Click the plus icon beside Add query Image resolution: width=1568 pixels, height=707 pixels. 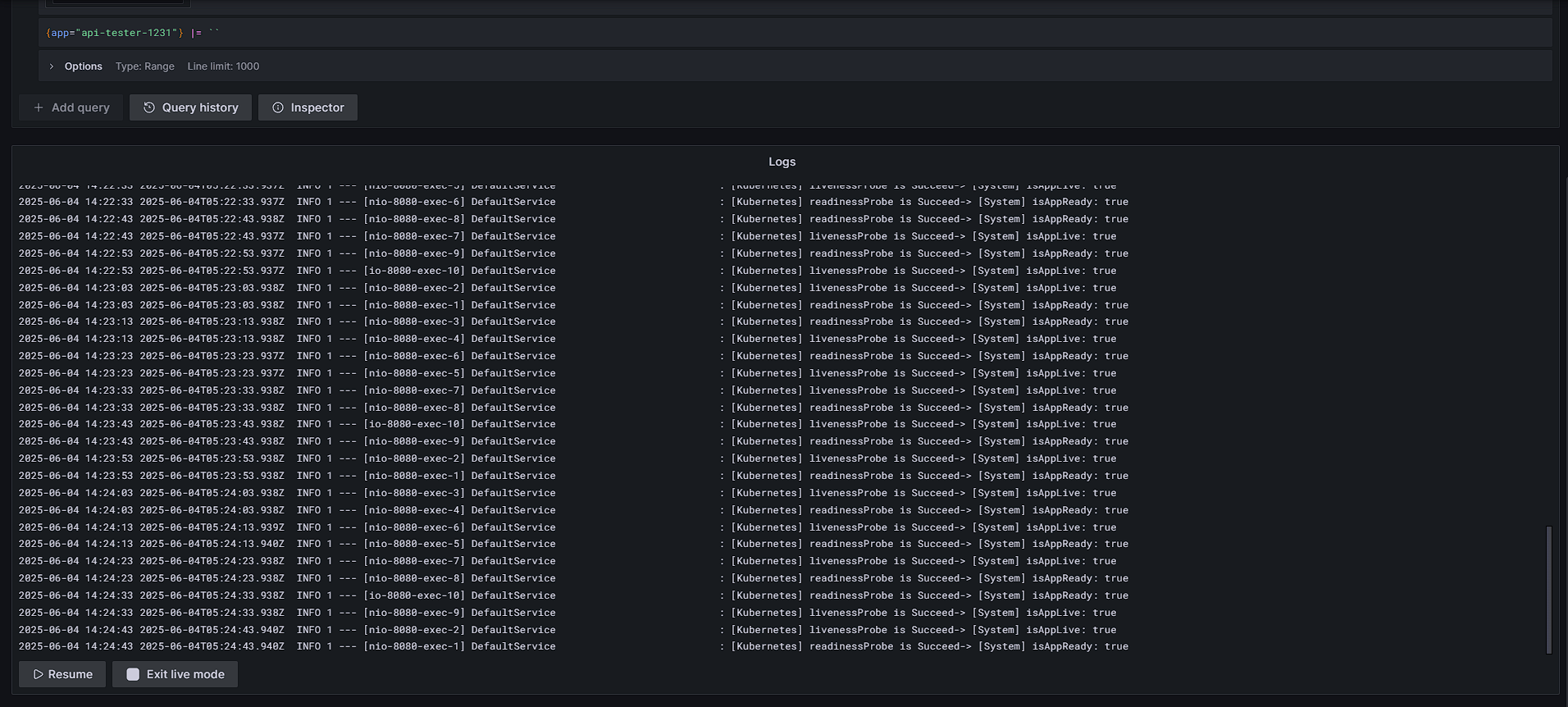(39, 107)
